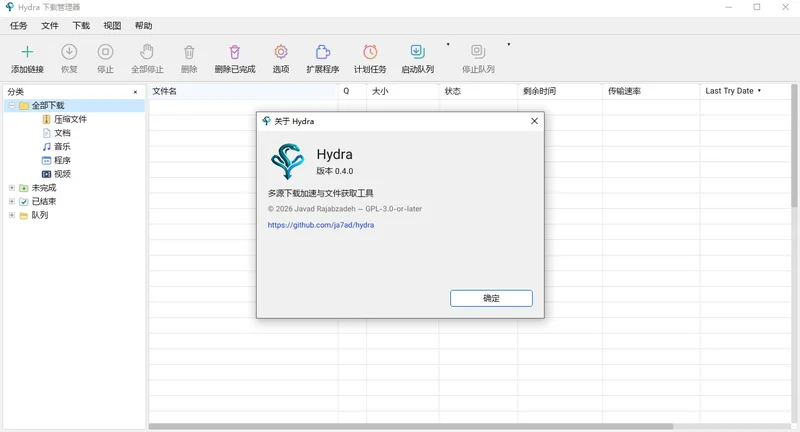This screenshot has width=800, height=432.
Task: Click the Stop All hand icon
Action: (147, 52)
